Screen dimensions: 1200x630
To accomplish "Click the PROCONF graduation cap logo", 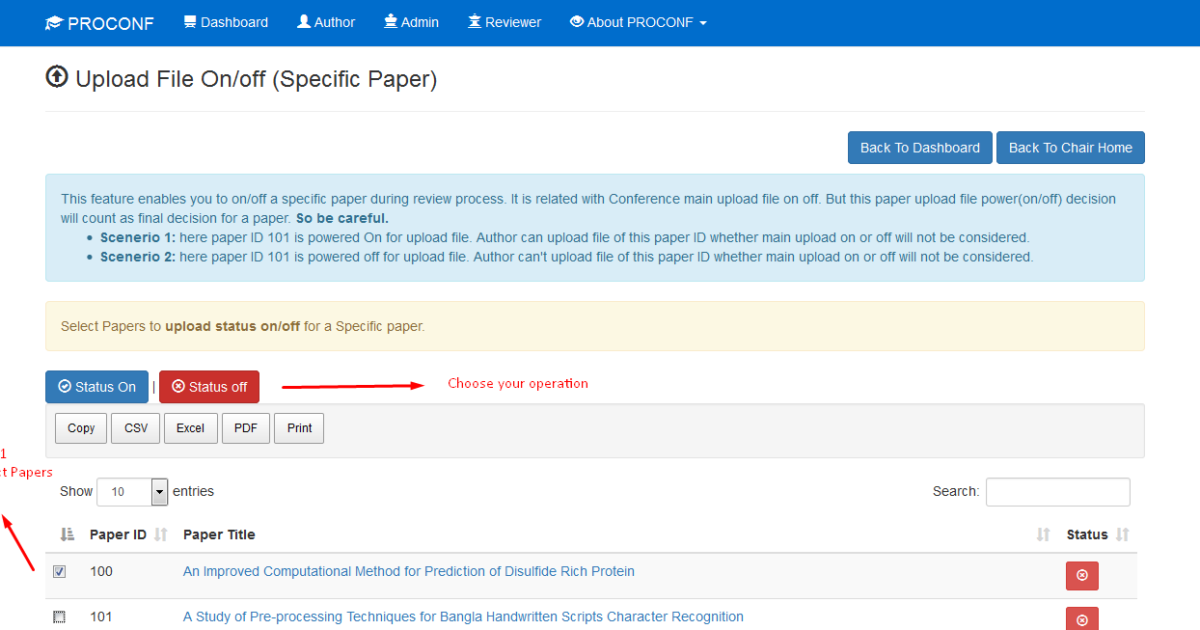I will (99, 22).
